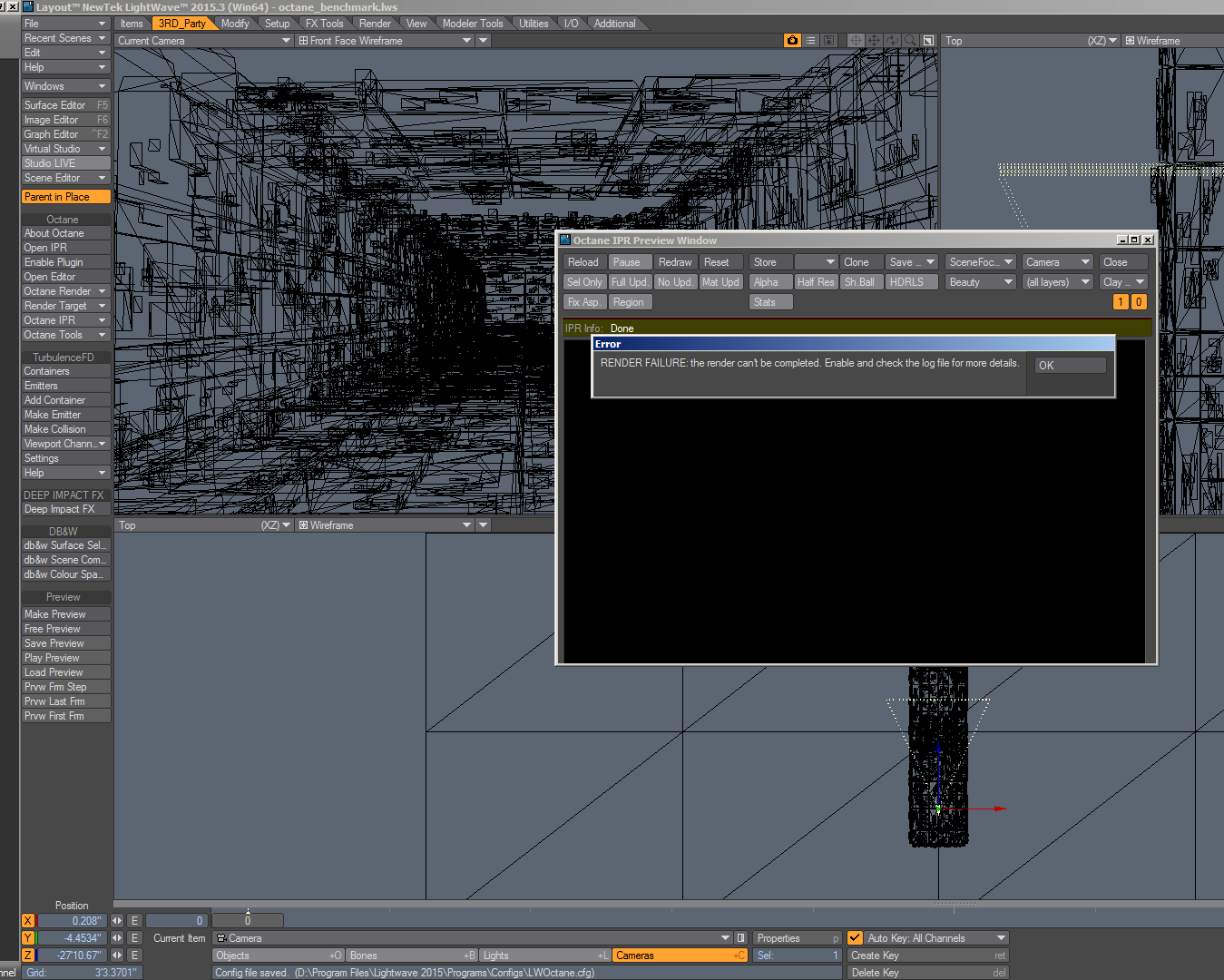Click the Redraw button

coord(676,262)
